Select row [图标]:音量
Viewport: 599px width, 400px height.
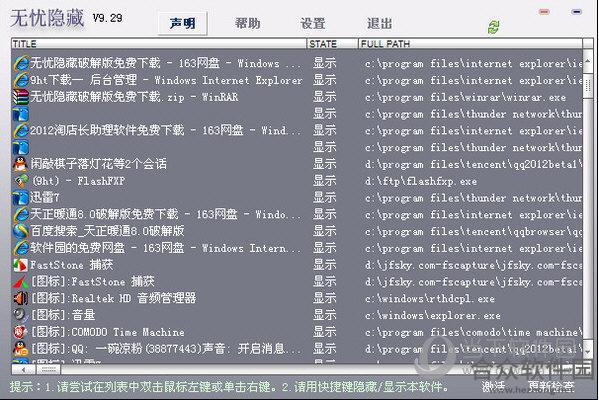pos(297,315)
